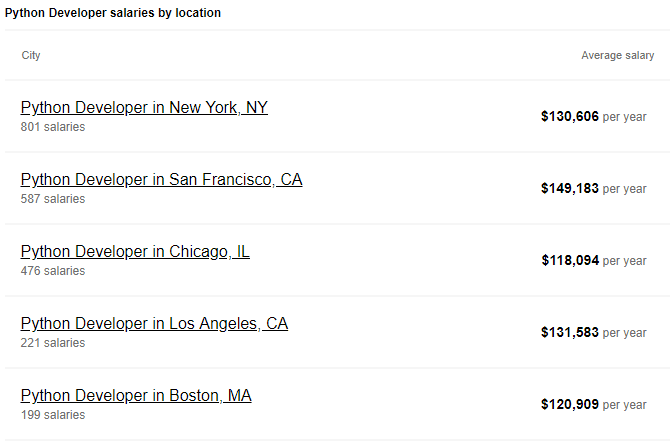Click the 221 salaries count text

[x=53, y=343]
